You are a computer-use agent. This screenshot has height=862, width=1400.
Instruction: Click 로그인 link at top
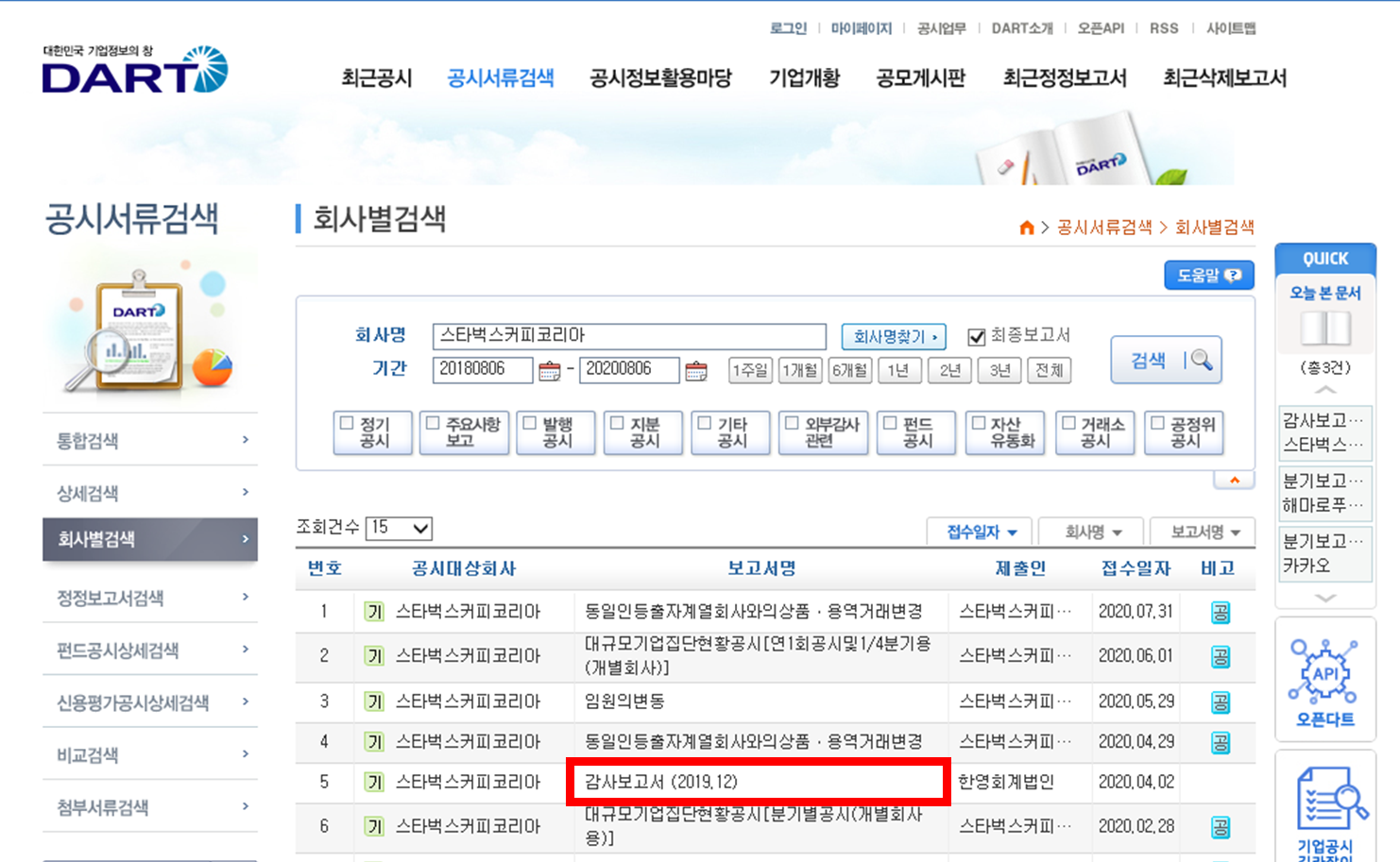click(x=788, y=28)
